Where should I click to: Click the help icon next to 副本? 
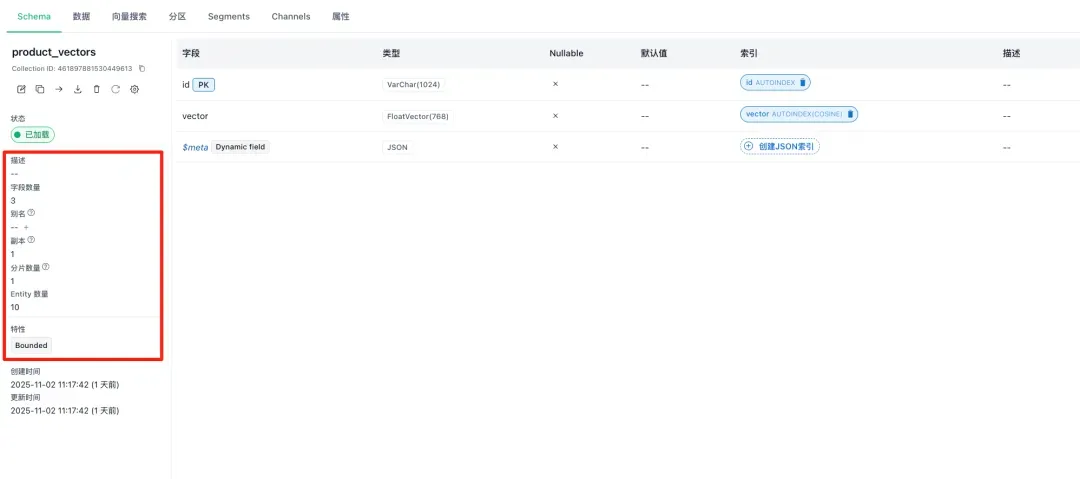(x=31, y=240)
